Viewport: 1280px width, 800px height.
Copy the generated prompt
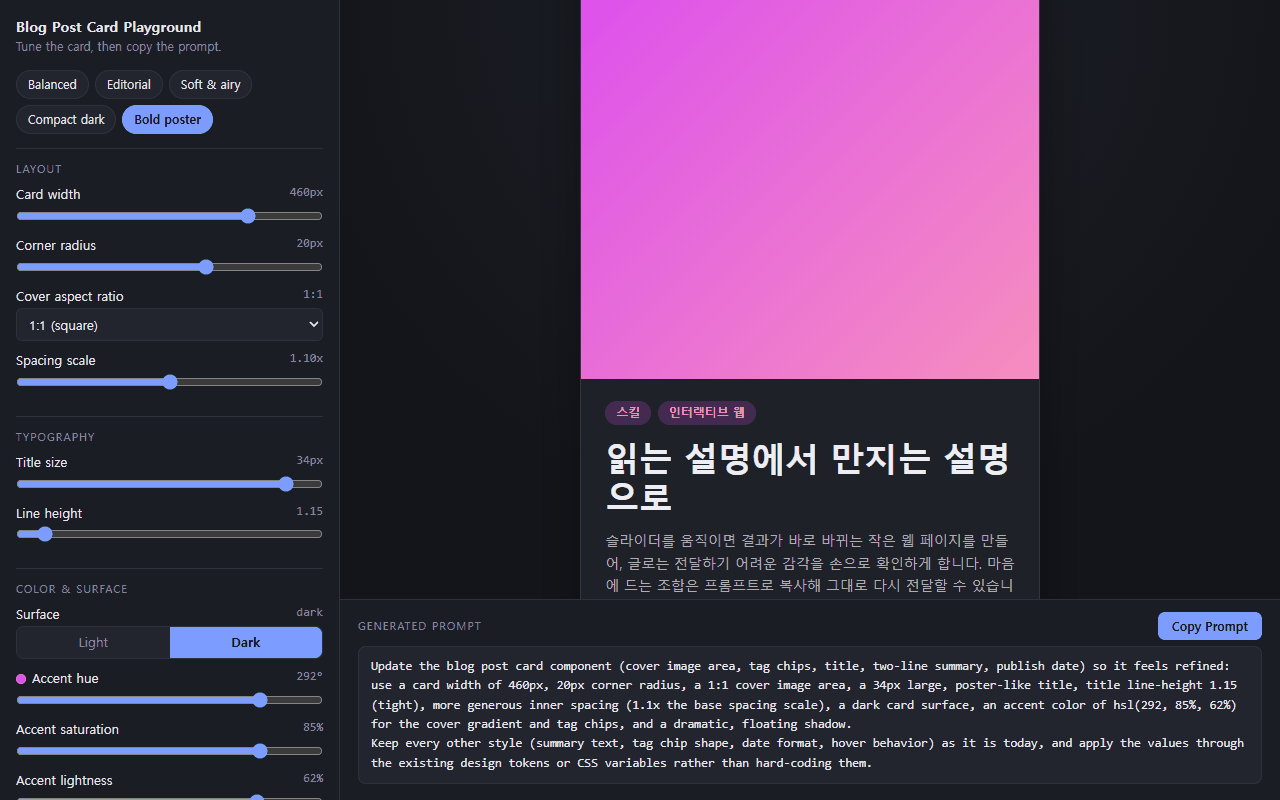tap(1210, 626)
